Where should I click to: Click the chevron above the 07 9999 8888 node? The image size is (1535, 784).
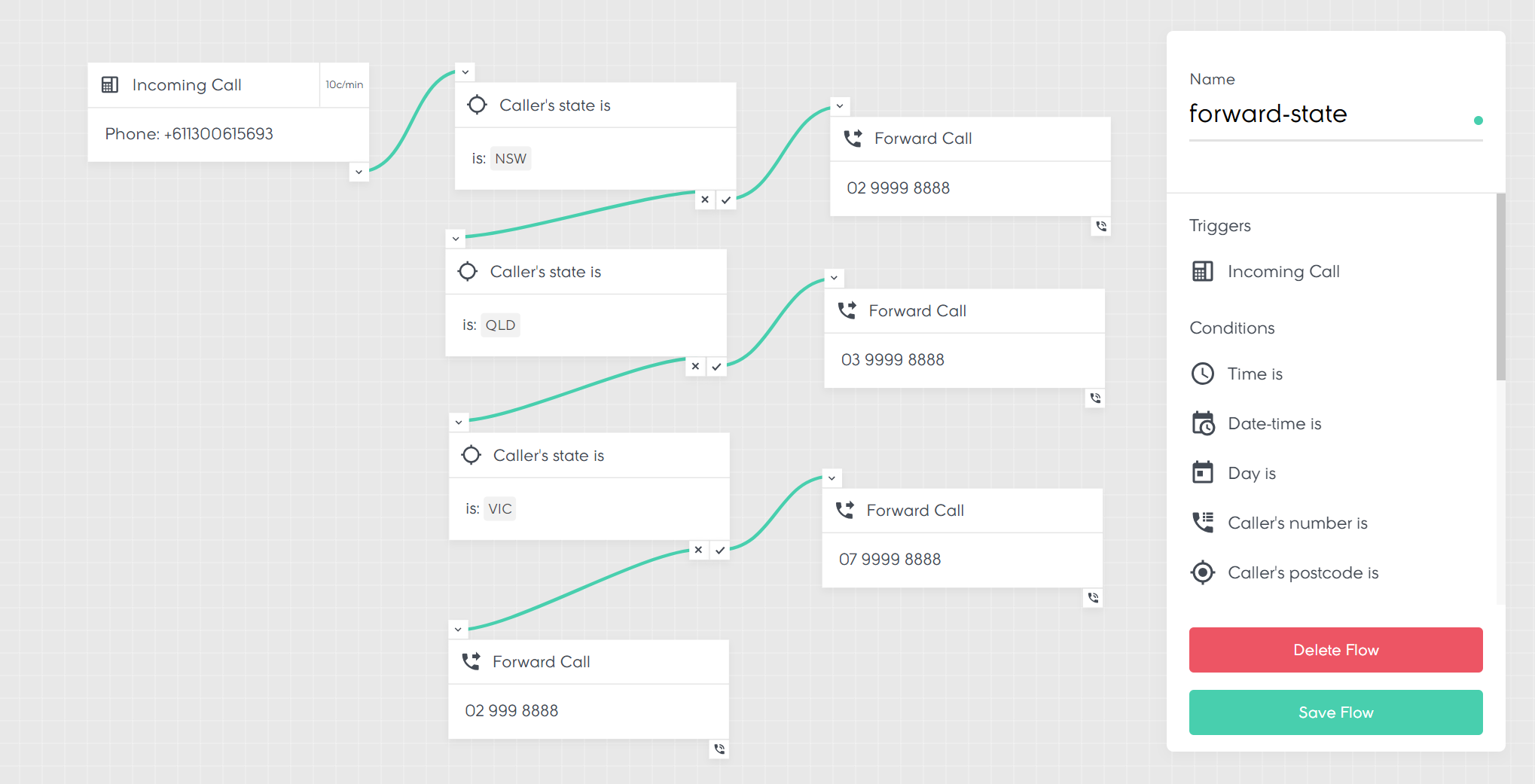(x=832, y=478)
